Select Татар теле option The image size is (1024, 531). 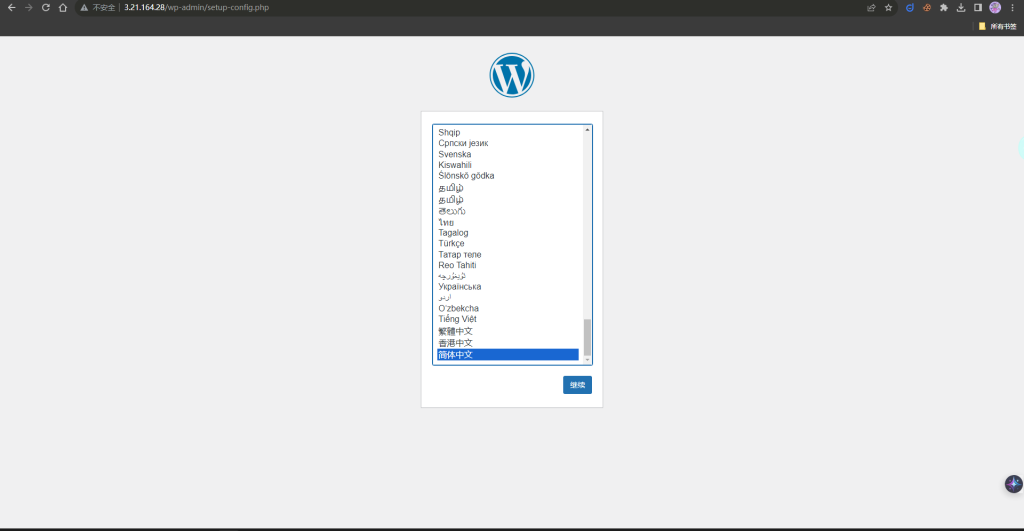coord(507,254)
